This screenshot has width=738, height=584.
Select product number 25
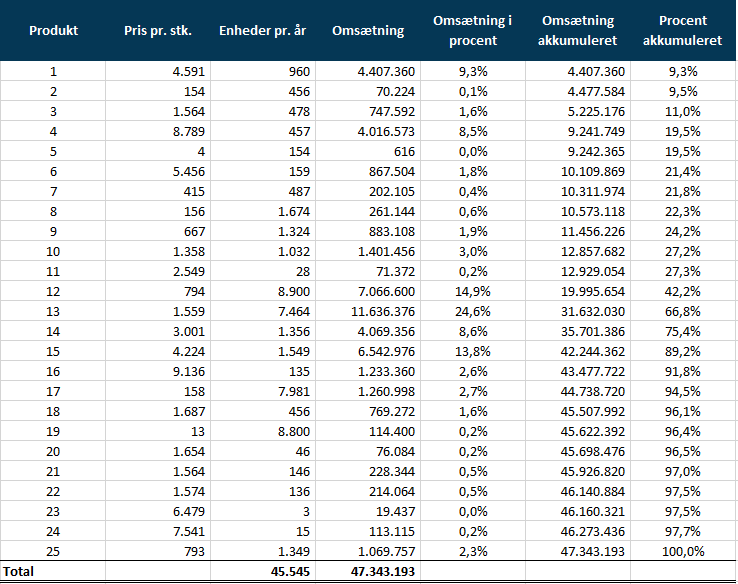53,552
